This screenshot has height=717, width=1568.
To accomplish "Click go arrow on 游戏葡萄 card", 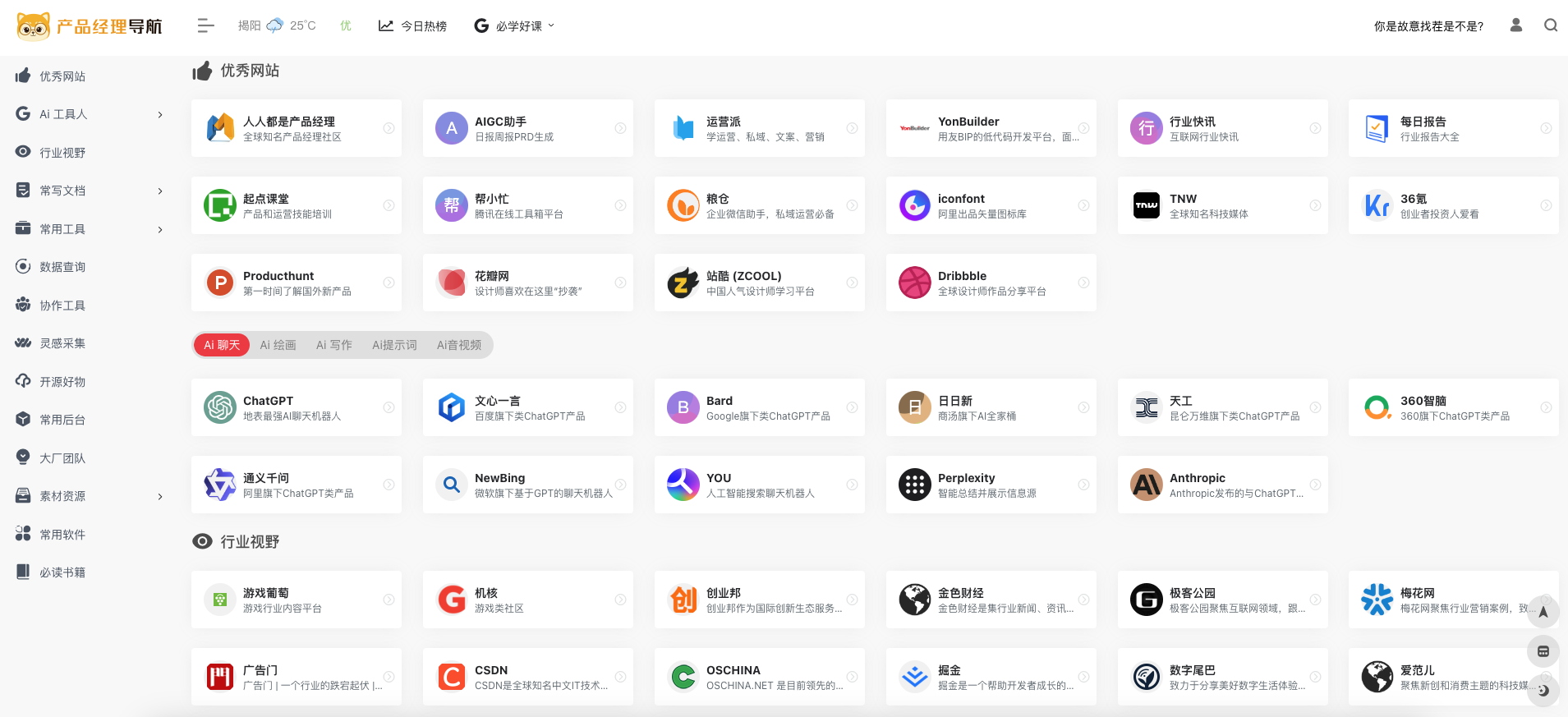I will 389,600.
